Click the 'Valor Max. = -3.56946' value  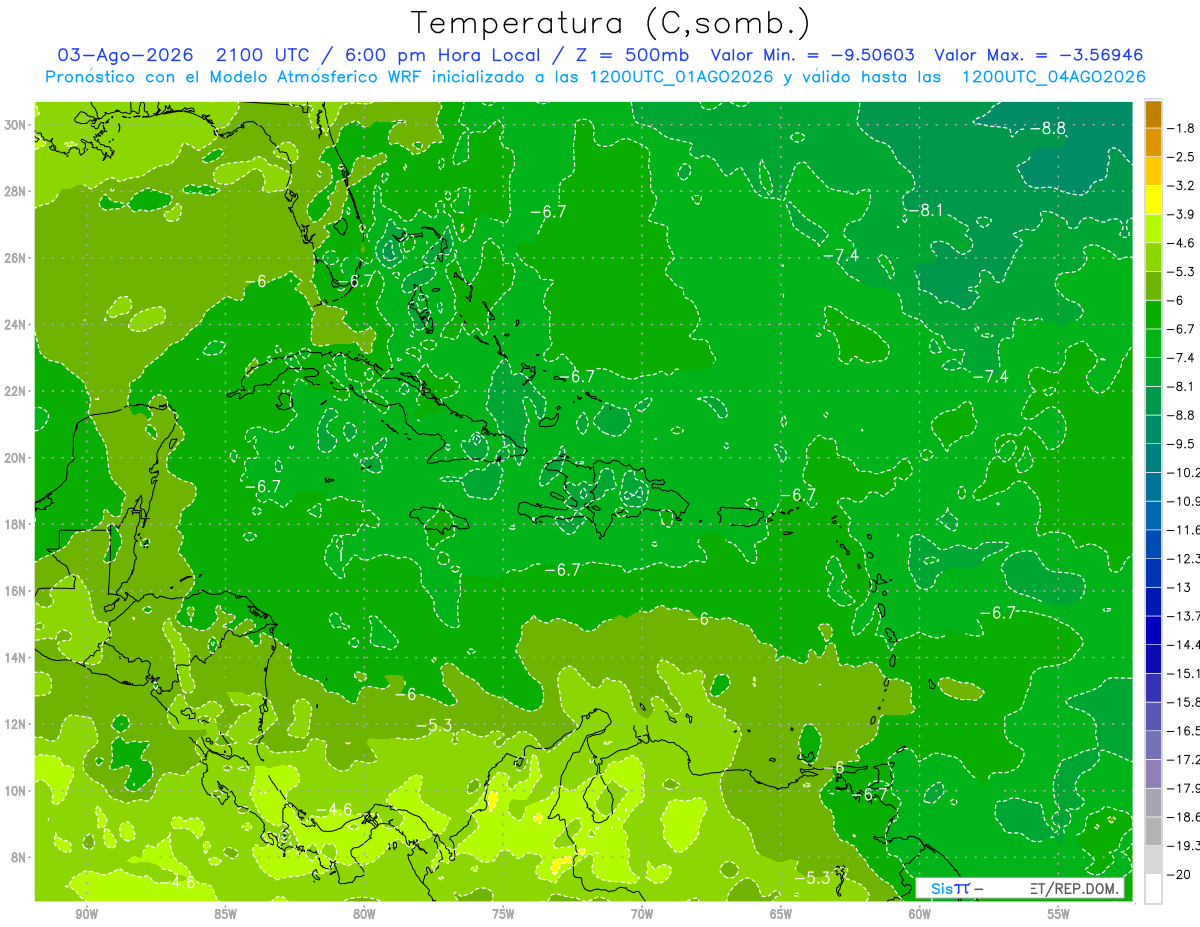1038,55
